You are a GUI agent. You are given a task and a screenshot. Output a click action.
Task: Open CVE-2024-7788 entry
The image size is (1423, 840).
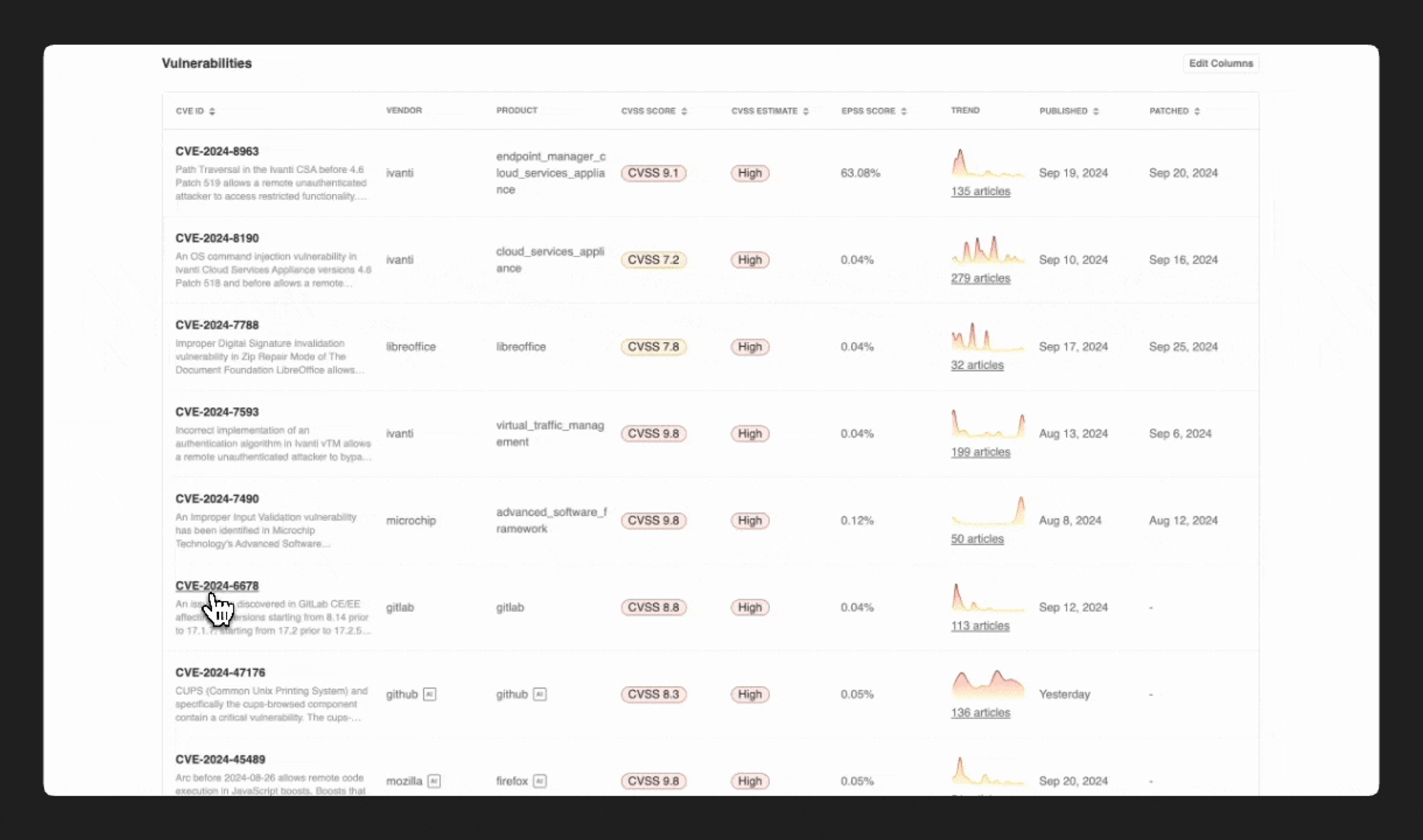pos(217,325)
